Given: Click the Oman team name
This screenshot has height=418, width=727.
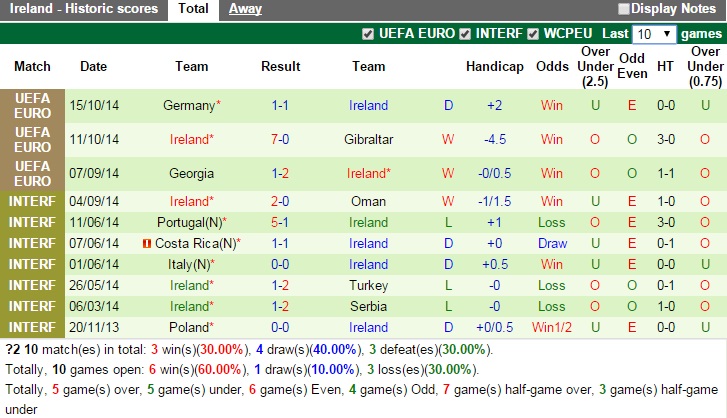Looking at the screenshot, I should tap(368, 201).
